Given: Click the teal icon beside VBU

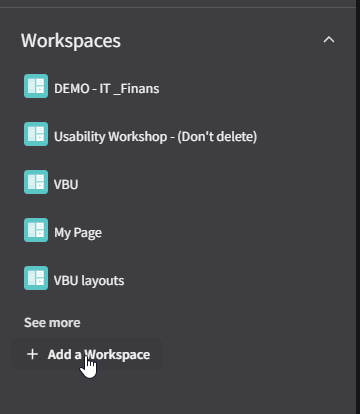Looking at the screenshot, I should tap(36, 182).
